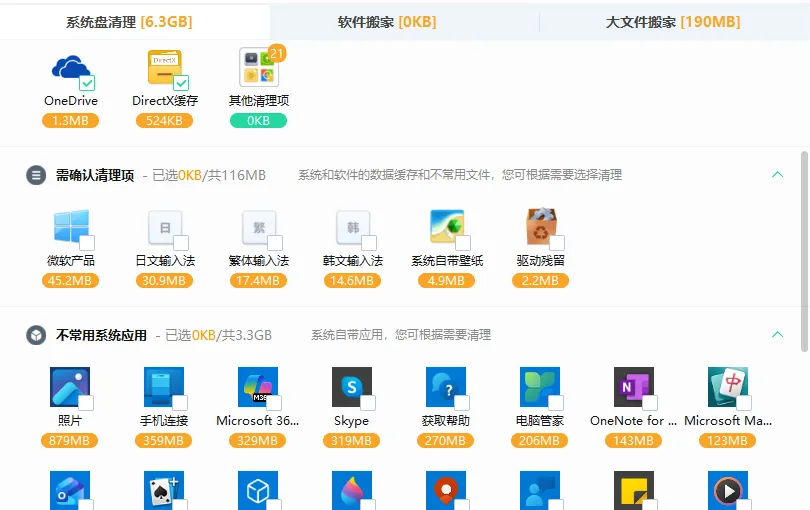Screen dimensions: 810x510
Task: Click the OneNote app icon
Action: coord(634,387)
